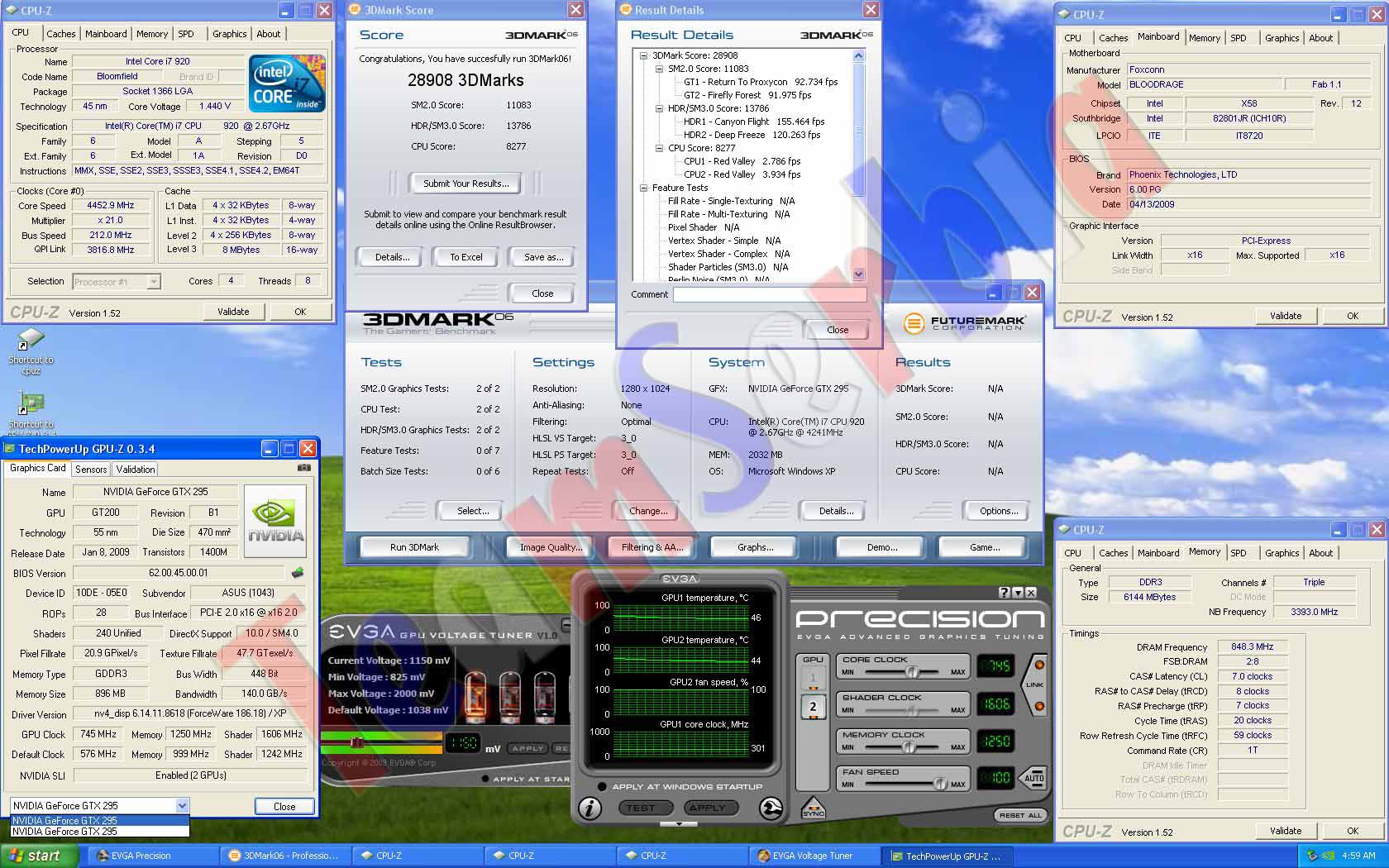Click Close button in GPU-Z
The width and height of the screenshot is (1389, 868).
coord(284,806)
